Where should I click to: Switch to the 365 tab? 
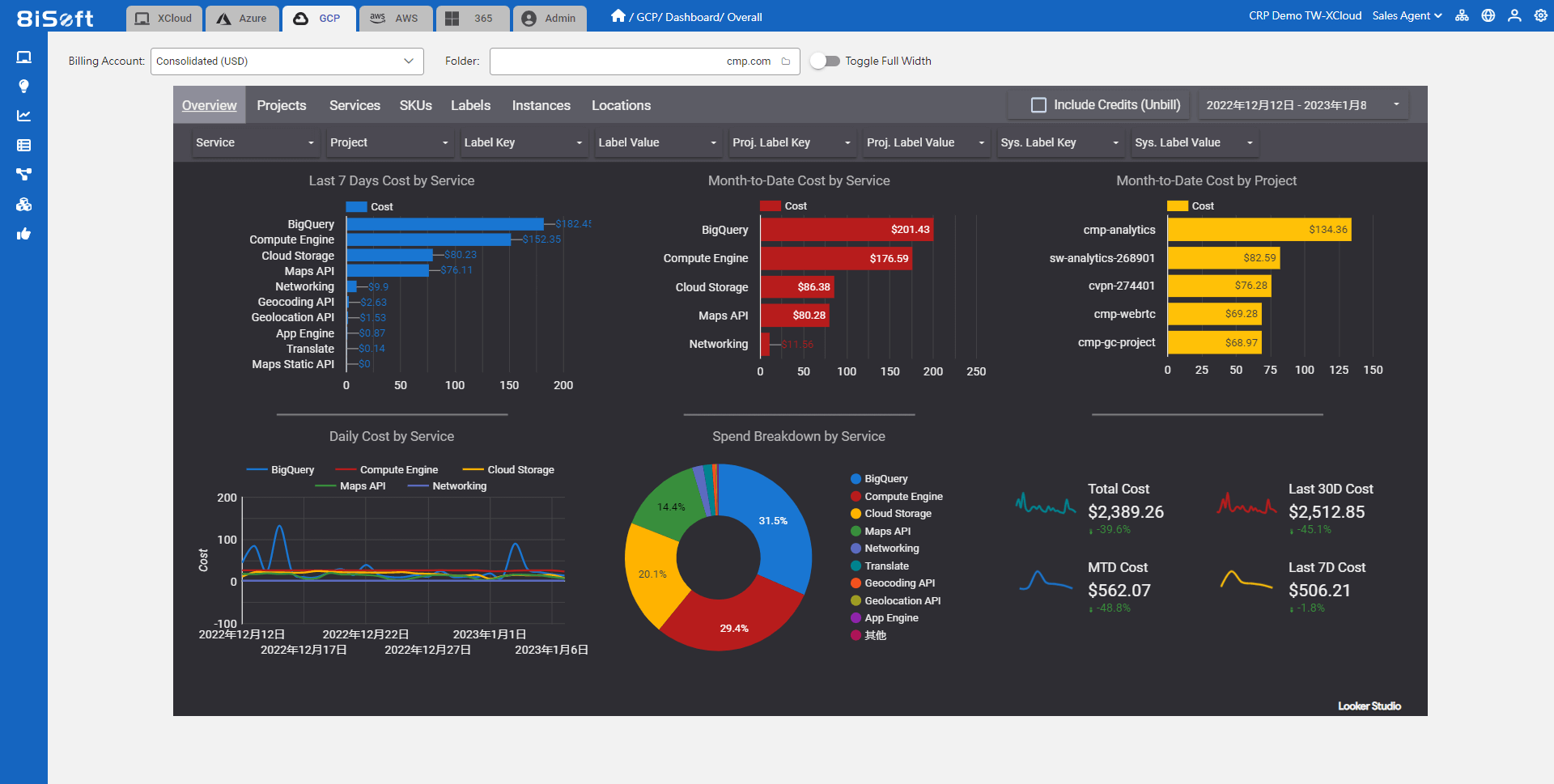pyautogui.click(x=473, y=19)
